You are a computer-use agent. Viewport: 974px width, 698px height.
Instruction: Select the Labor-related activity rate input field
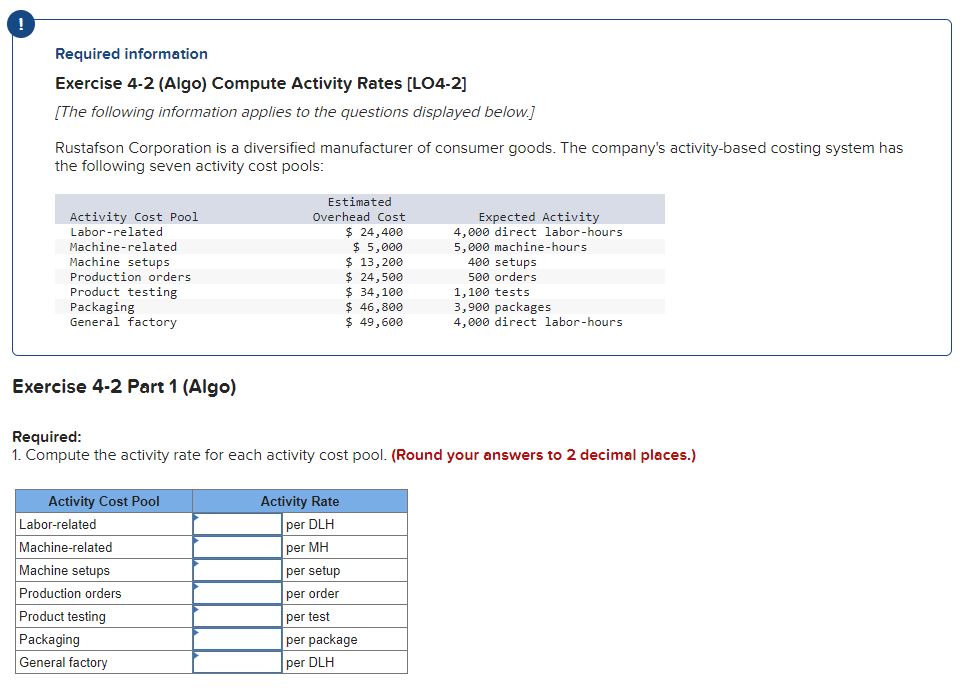tap(237, 523)
